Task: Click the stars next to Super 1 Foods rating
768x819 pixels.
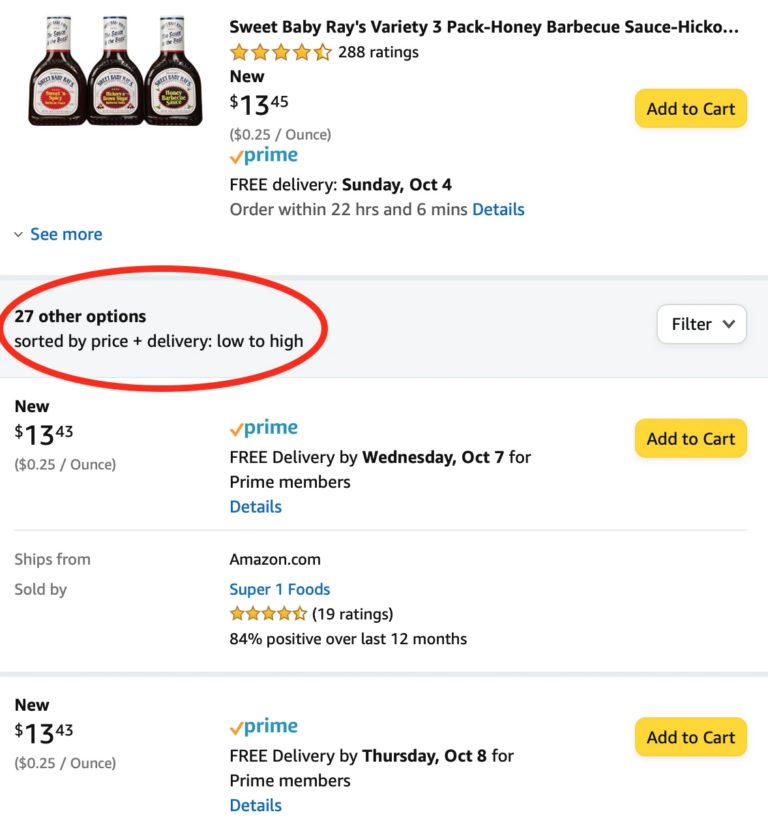Action: tap(268, 613)
